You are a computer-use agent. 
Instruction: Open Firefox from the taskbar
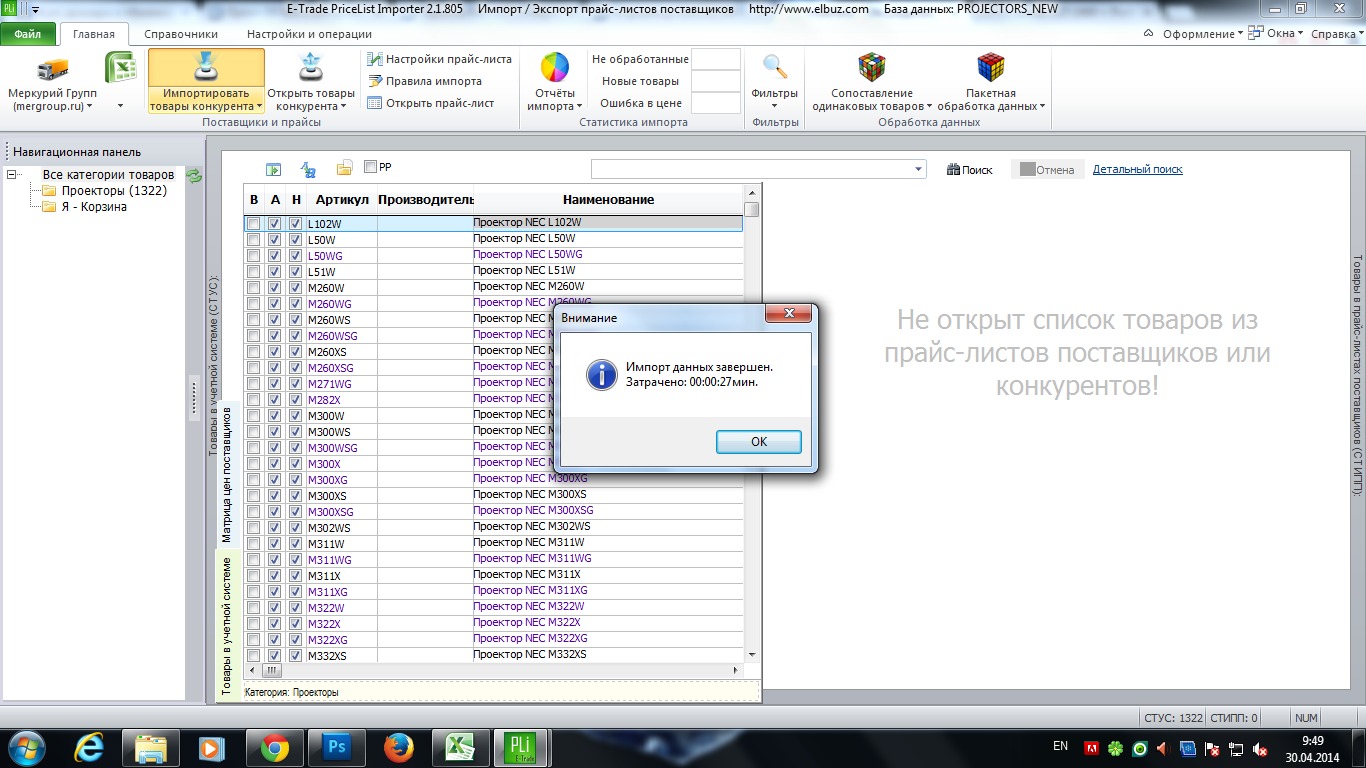click(x=398, y=747)
